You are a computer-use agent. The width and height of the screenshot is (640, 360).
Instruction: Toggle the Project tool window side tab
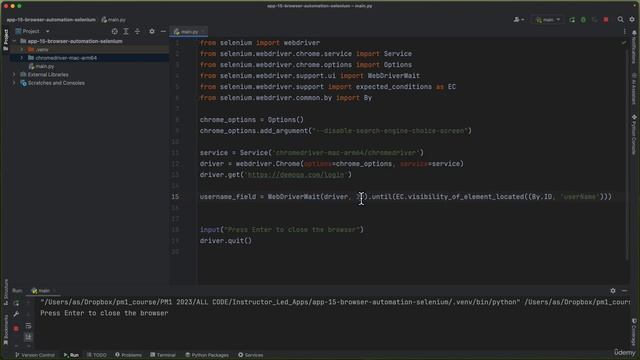coord(5,40)
